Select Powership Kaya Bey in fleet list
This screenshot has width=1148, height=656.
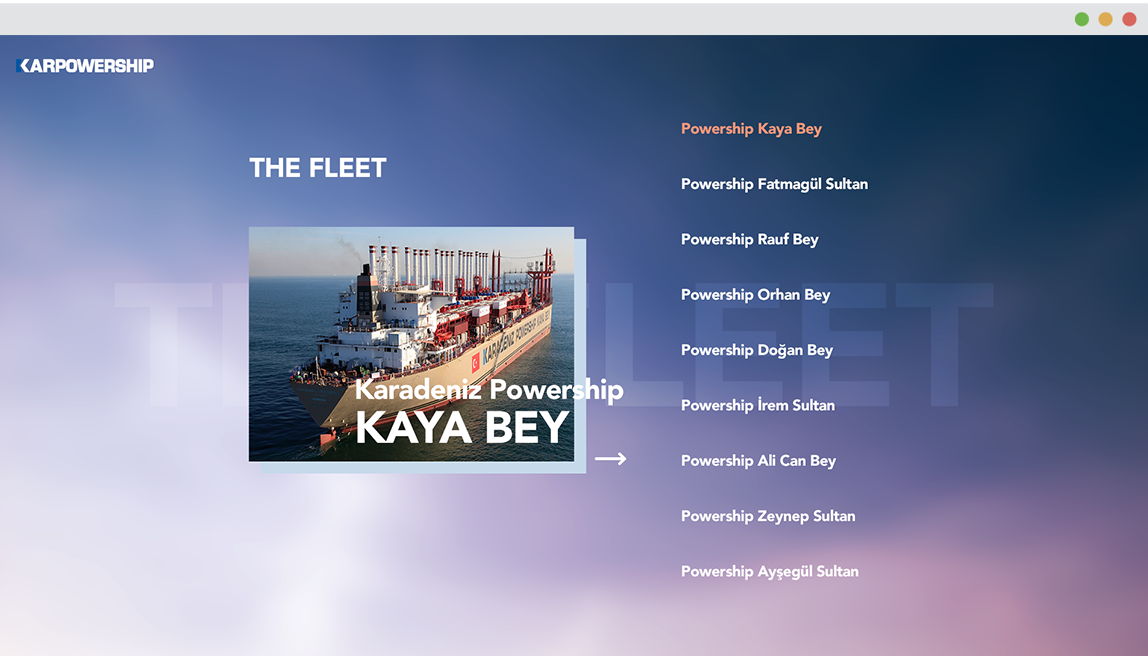pyautogui.click(x=751, y=129)
